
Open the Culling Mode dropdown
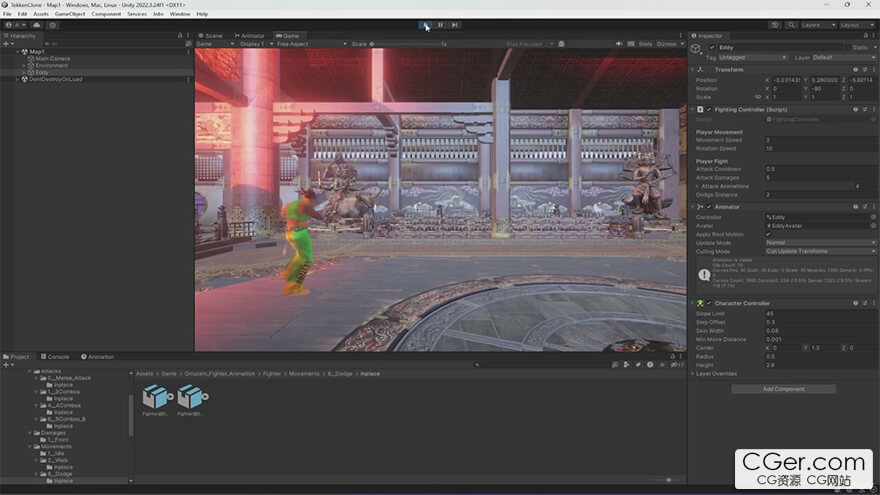tap(820, 251)
